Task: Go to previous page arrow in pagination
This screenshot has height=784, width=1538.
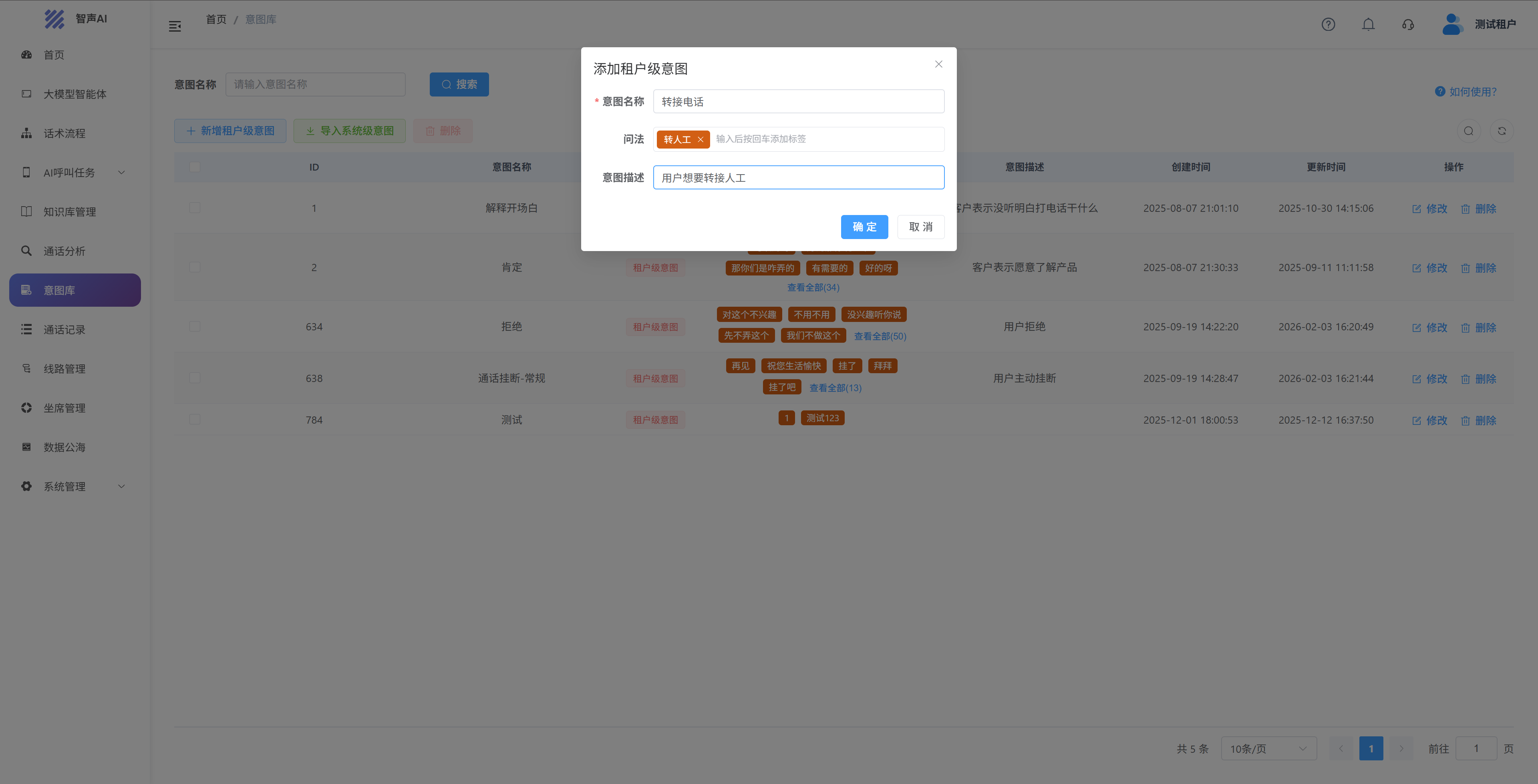Action: [x=1341, y=748]
